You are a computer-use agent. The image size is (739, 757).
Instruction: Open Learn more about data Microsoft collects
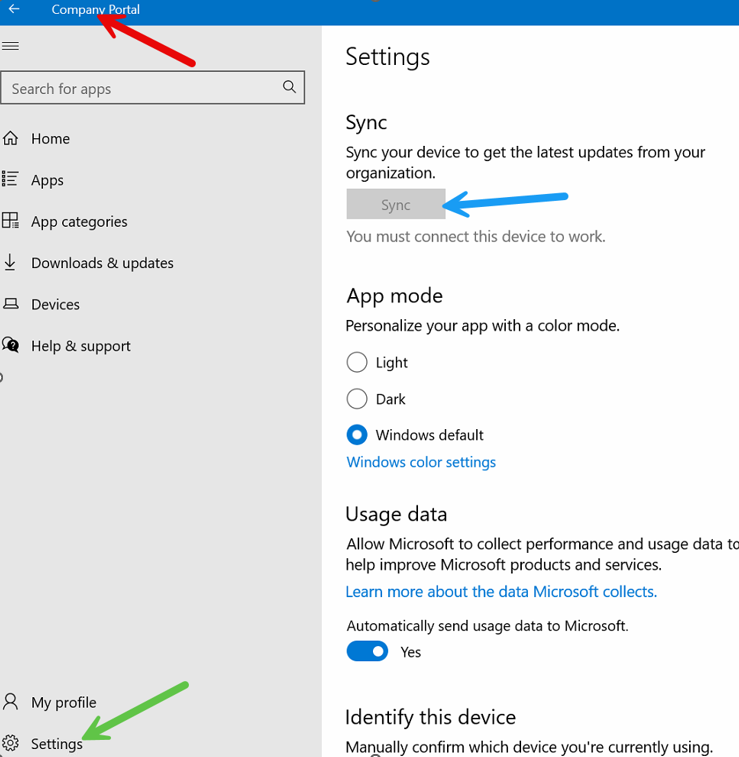[x=501, y=591]
